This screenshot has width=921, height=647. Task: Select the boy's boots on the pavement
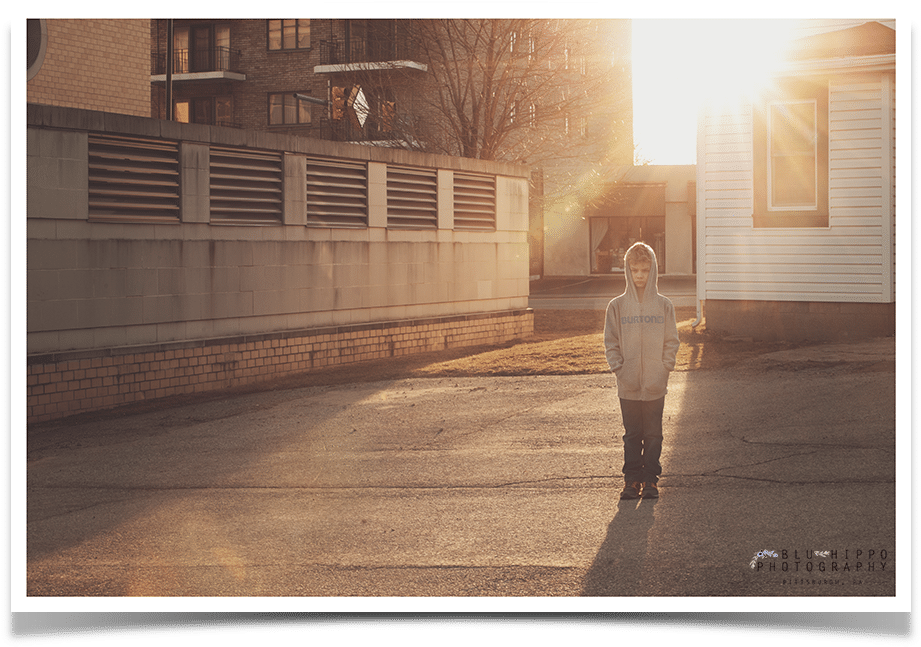pyautogui.click(x=640, y=487)
